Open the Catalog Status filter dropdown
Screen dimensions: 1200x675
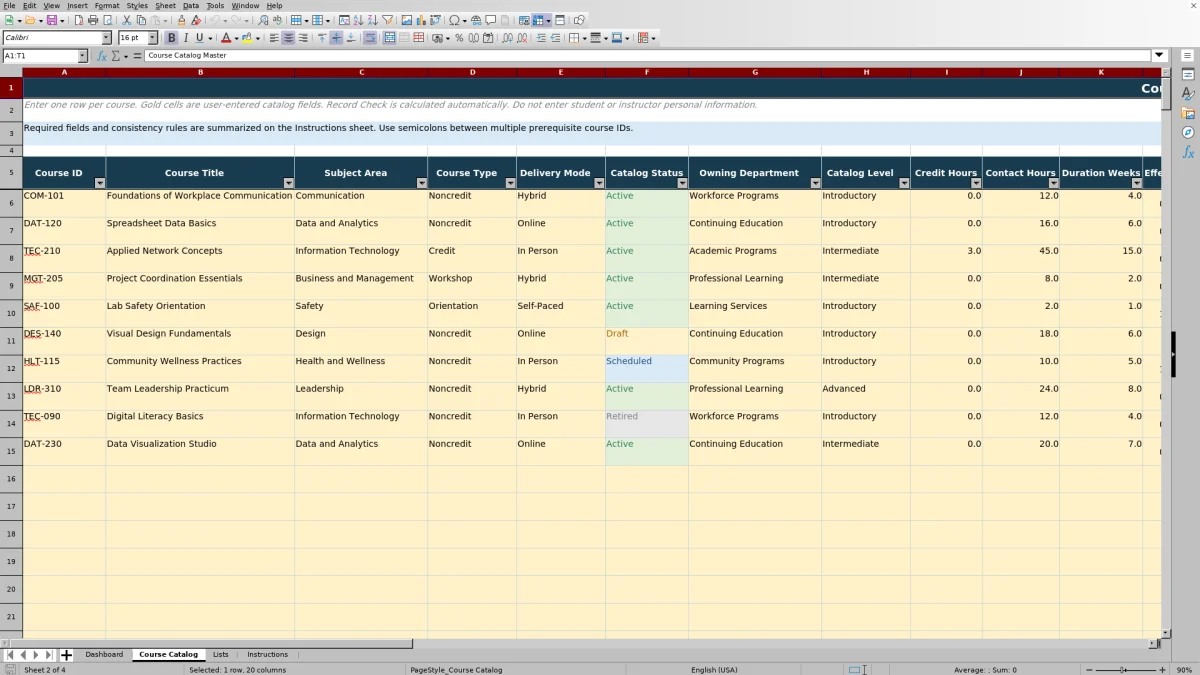[682, 183]
